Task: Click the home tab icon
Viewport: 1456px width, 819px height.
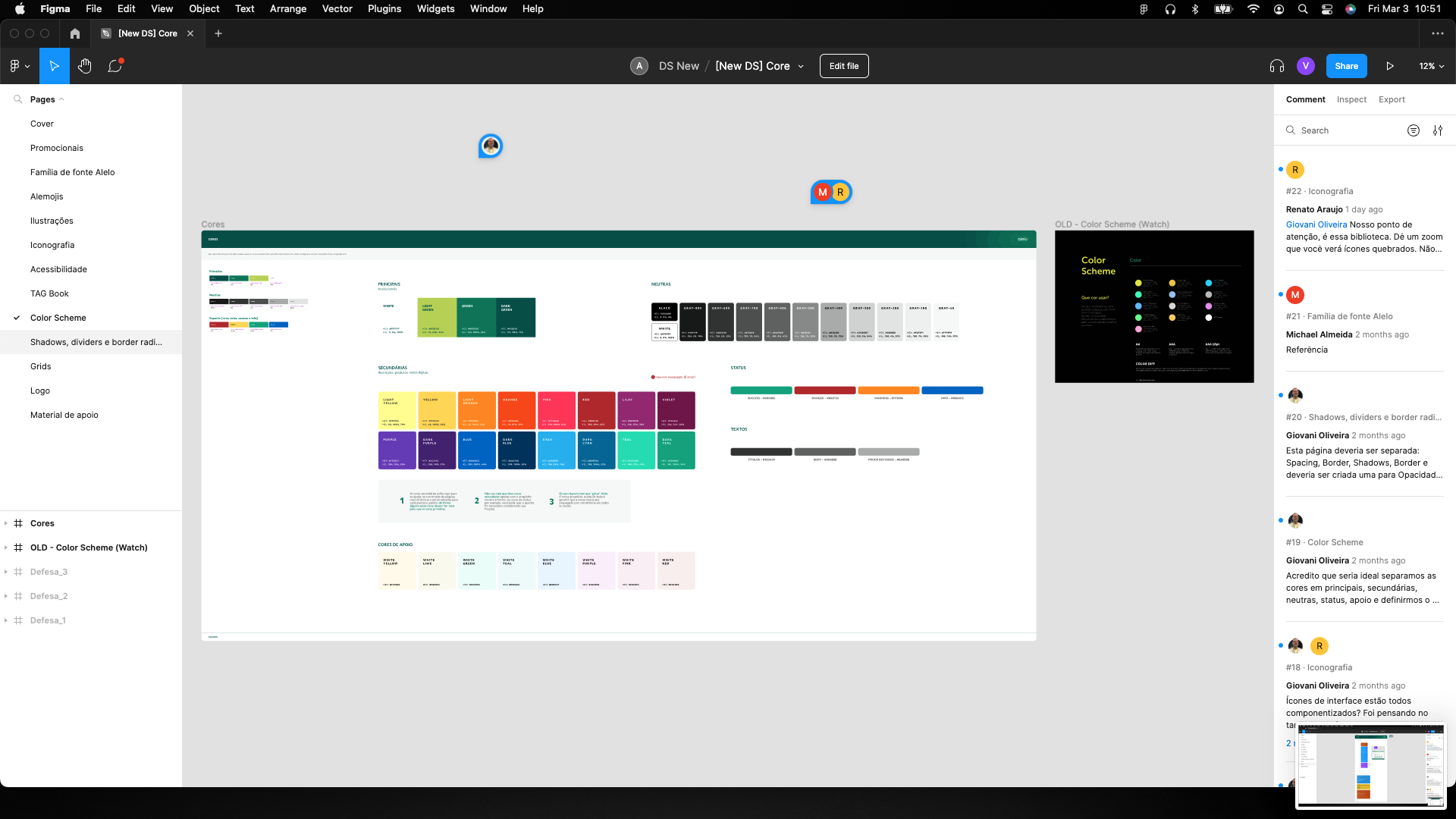Action: coord(74,33)
